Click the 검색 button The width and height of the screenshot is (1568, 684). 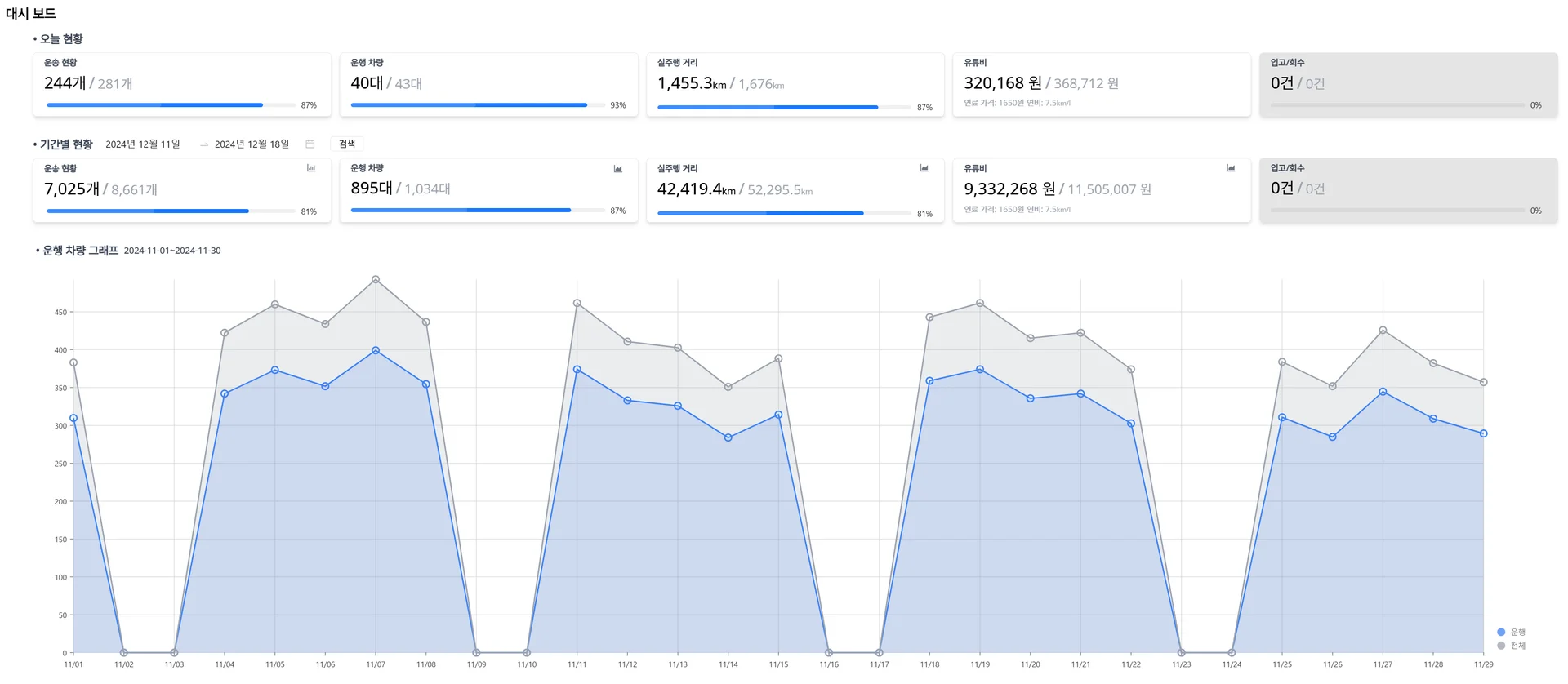(x=347, y=144)
